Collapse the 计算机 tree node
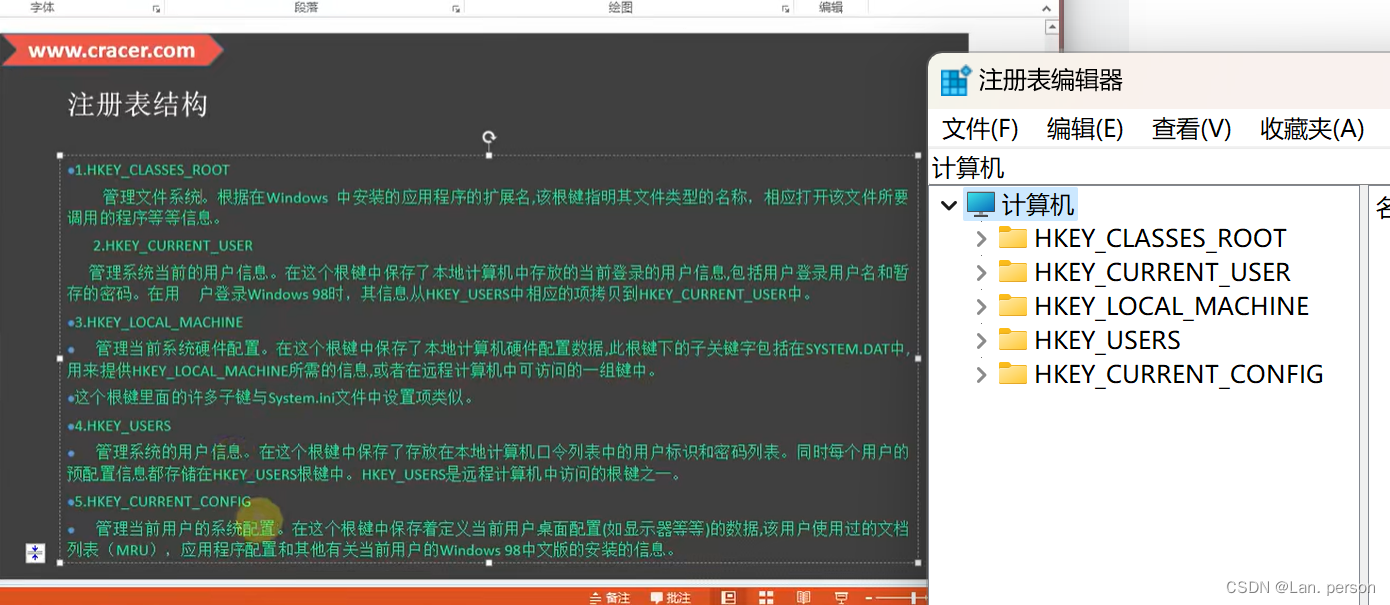The height and width of the screenshot is (605, 1390). (948, 205)
